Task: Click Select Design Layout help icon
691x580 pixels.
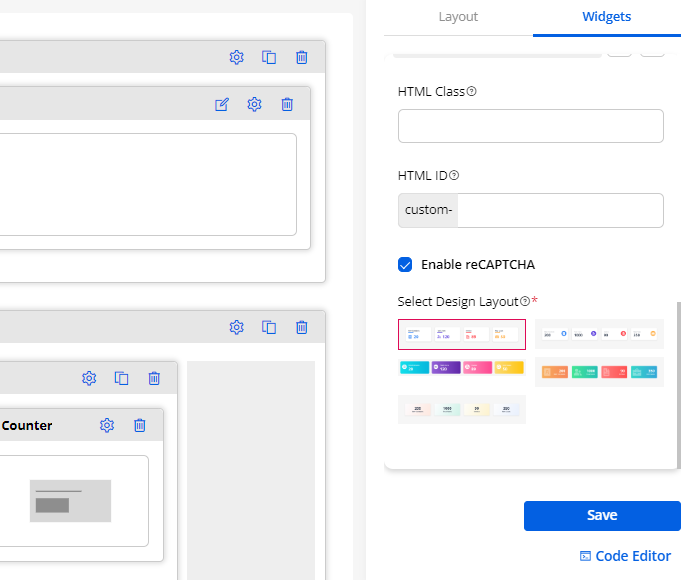Action: coord(525,301)
